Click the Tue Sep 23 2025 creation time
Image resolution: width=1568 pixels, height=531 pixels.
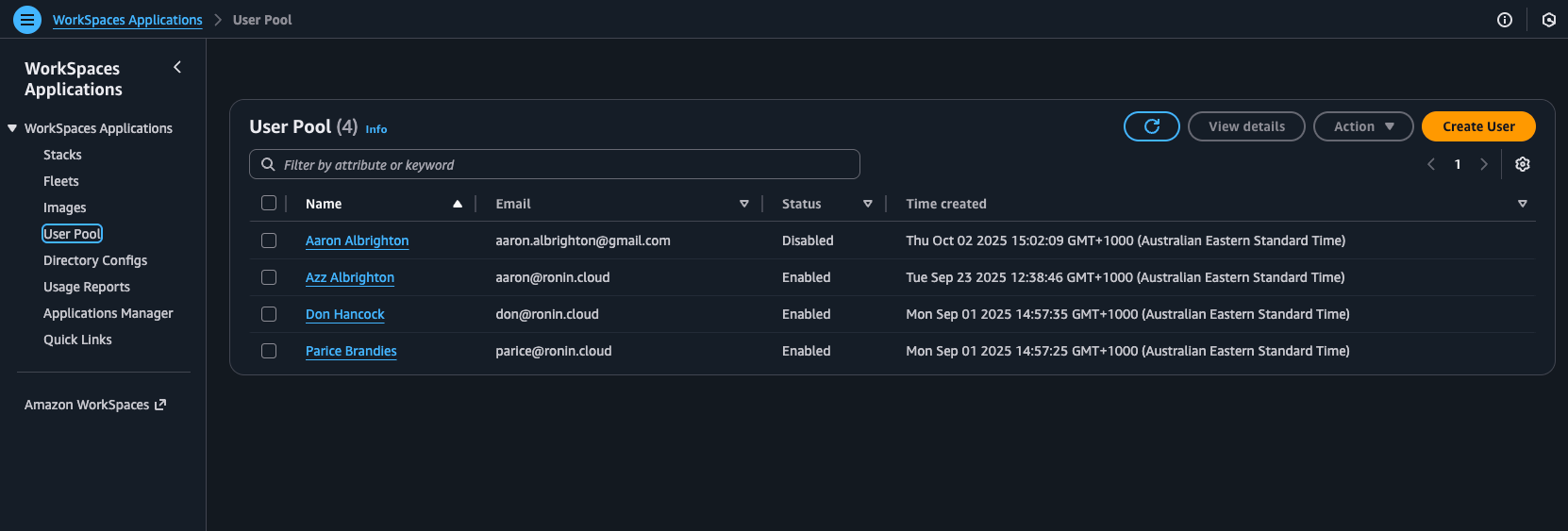coord(1126,277)
